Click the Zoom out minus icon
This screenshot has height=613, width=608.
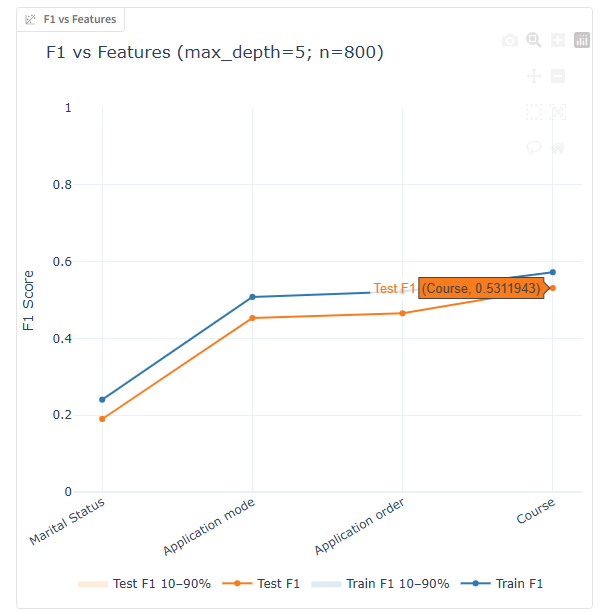(558, 76)
